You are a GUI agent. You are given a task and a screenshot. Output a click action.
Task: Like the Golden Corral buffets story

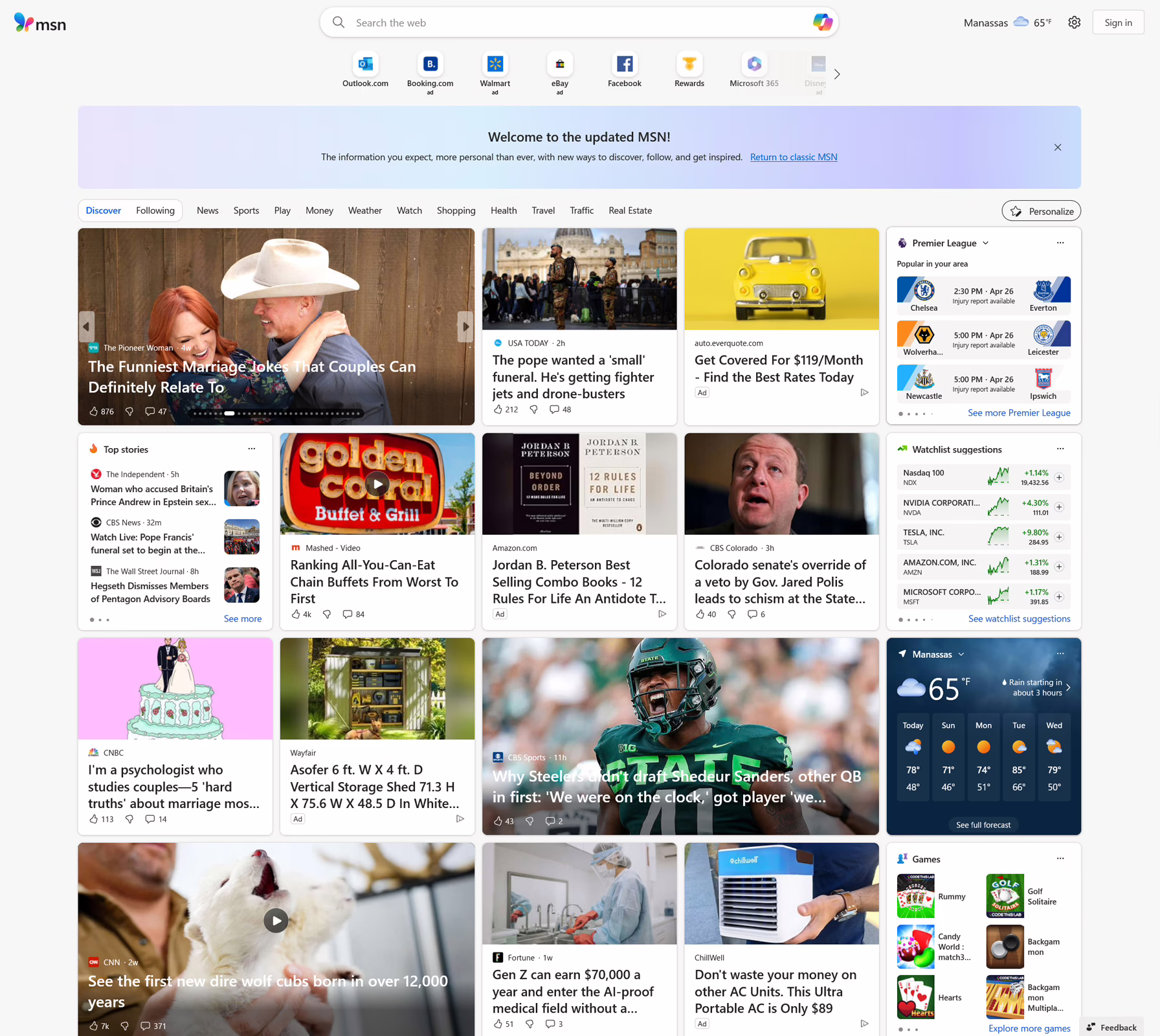(296, 614)
